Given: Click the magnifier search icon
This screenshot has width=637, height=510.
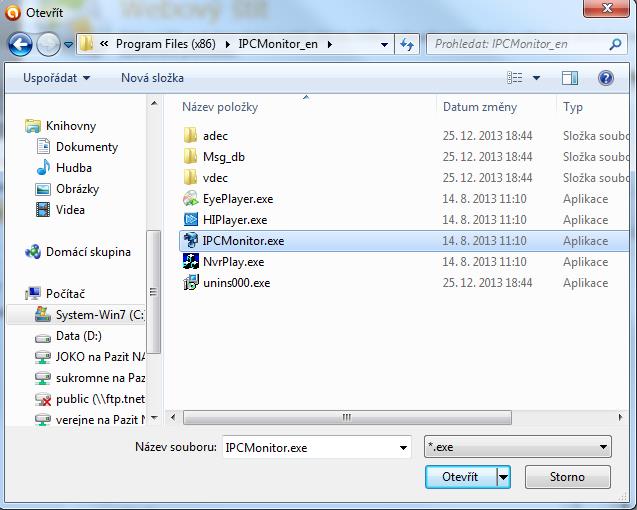Looking at the screenshot, I should 615,44.
